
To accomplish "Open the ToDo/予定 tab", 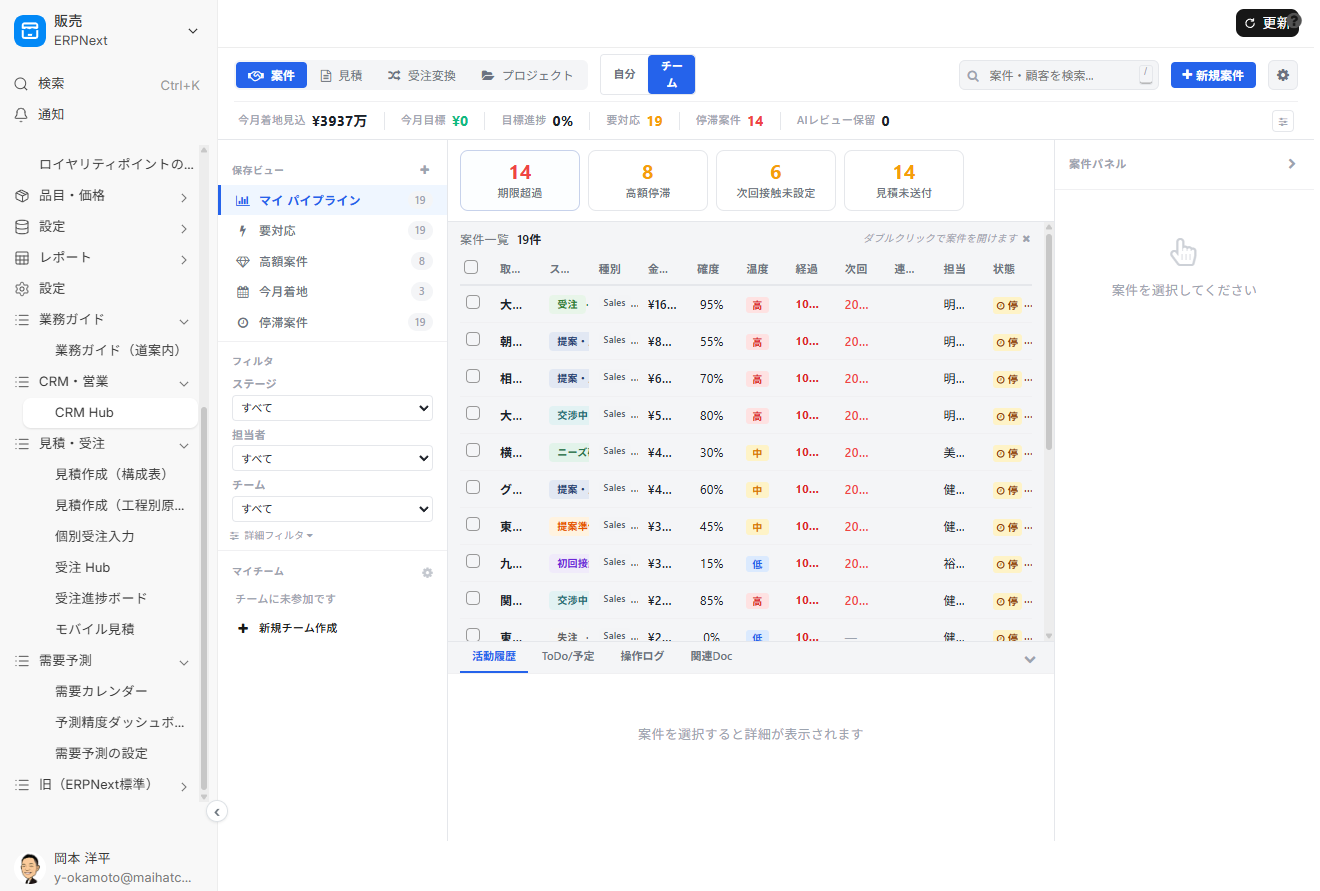I will click(568, 657).
